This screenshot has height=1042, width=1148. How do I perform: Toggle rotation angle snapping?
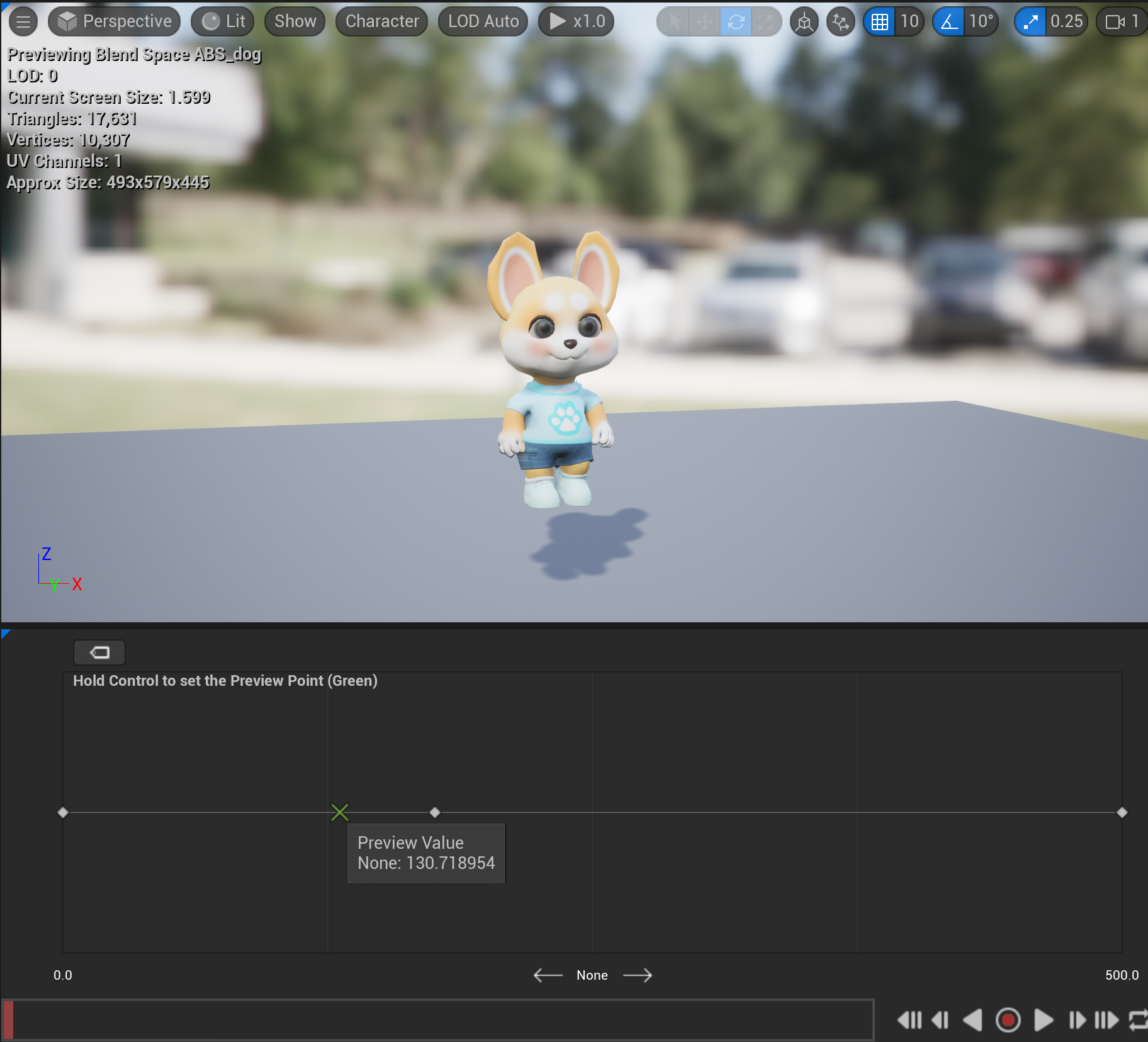click(x=948, y=22)
